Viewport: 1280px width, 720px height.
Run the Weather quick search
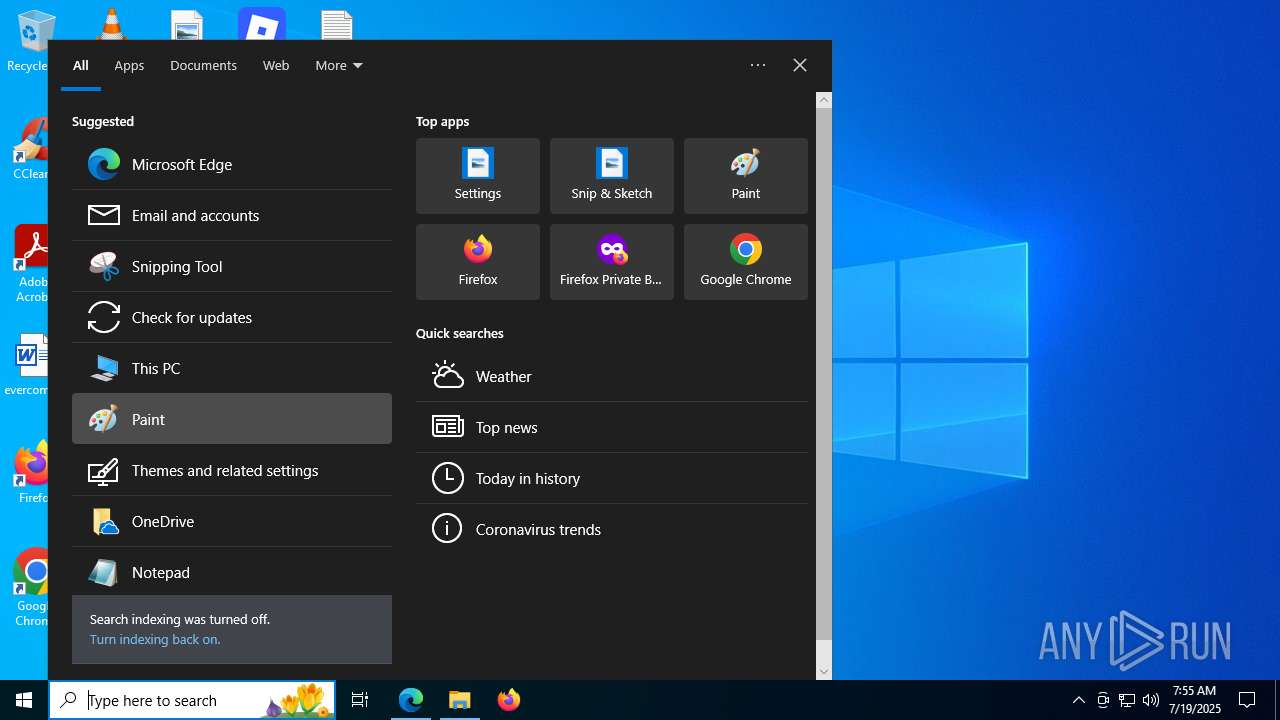(612, 376)
